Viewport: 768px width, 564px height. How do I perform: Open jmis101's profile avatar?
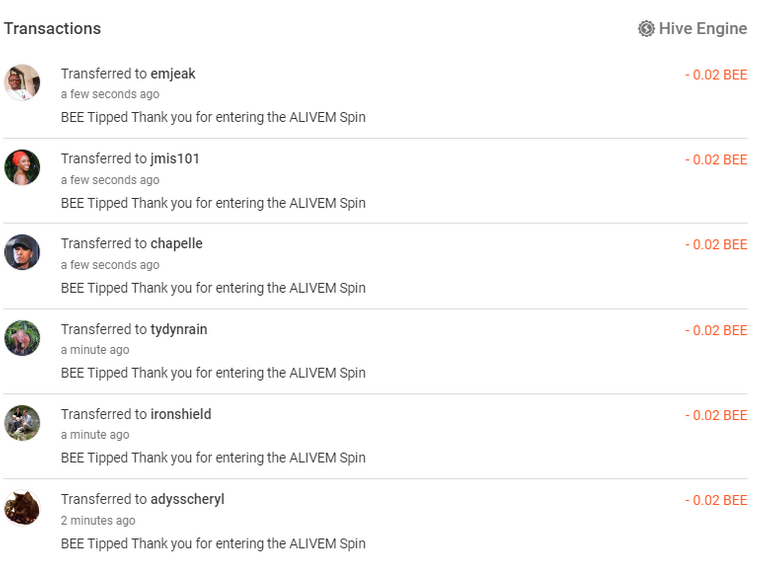[22, 167]
